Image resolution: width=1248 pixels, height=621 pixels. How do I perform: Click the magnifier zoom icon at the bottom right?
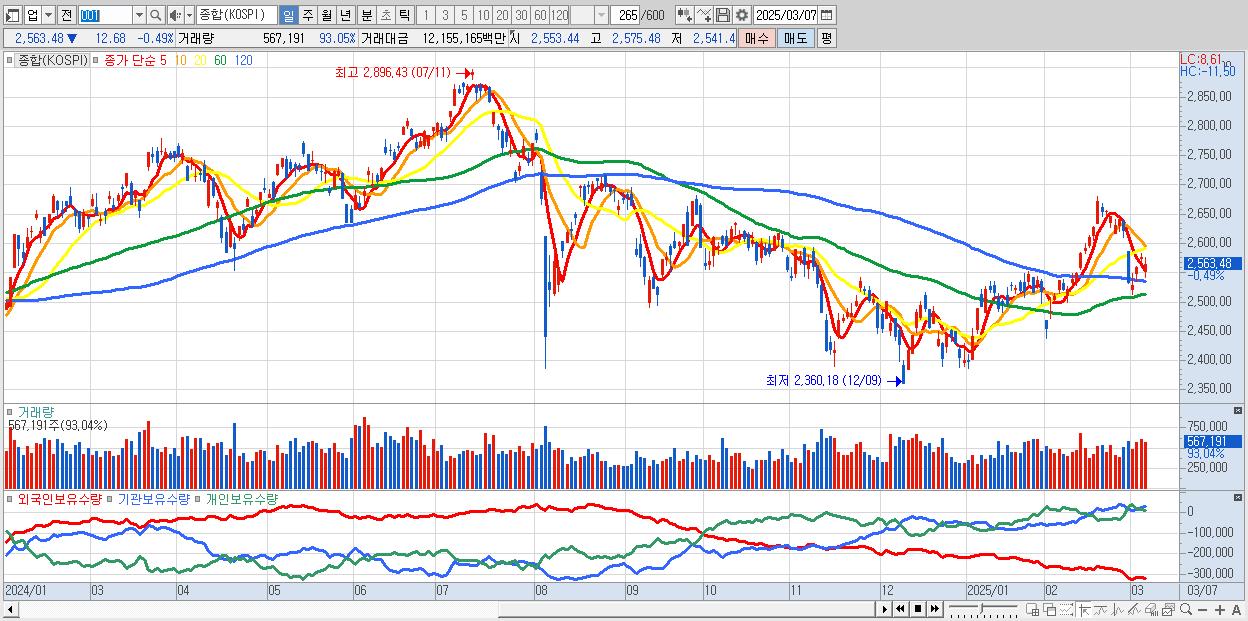1185,609
